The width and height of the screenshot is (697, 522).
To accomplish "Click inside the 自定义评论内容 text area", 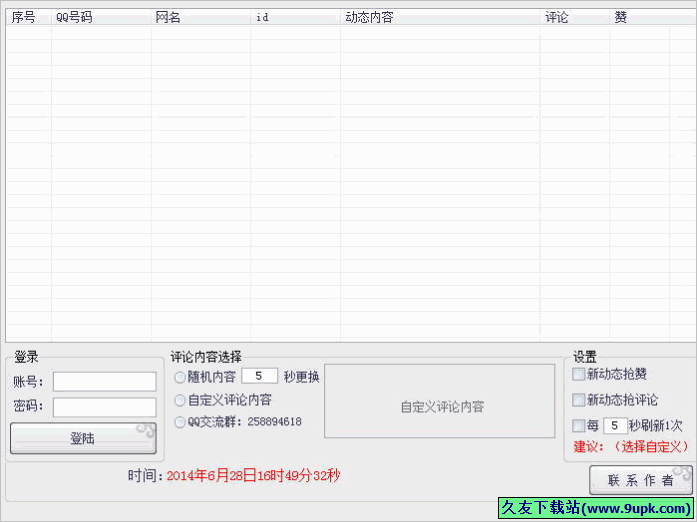I will point(439,407).
